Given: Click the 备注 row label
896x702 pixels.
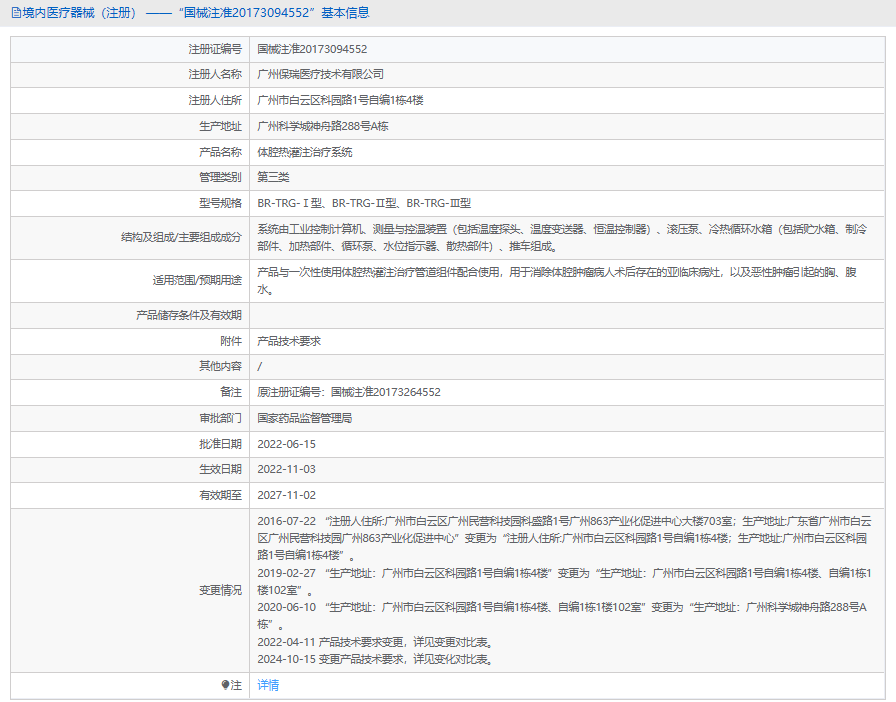Looking at the screenshot, I should 231,392.
